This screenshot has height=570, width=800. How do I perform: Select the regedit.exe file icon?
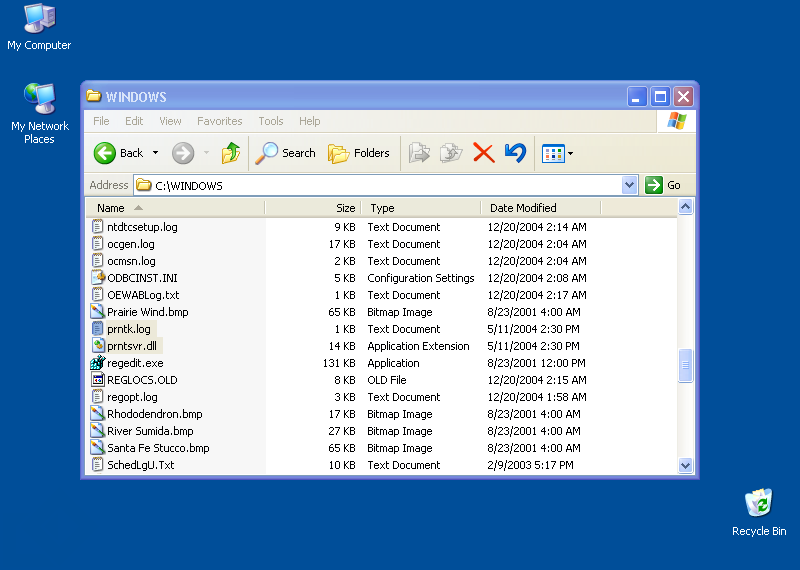pos(98,363)
